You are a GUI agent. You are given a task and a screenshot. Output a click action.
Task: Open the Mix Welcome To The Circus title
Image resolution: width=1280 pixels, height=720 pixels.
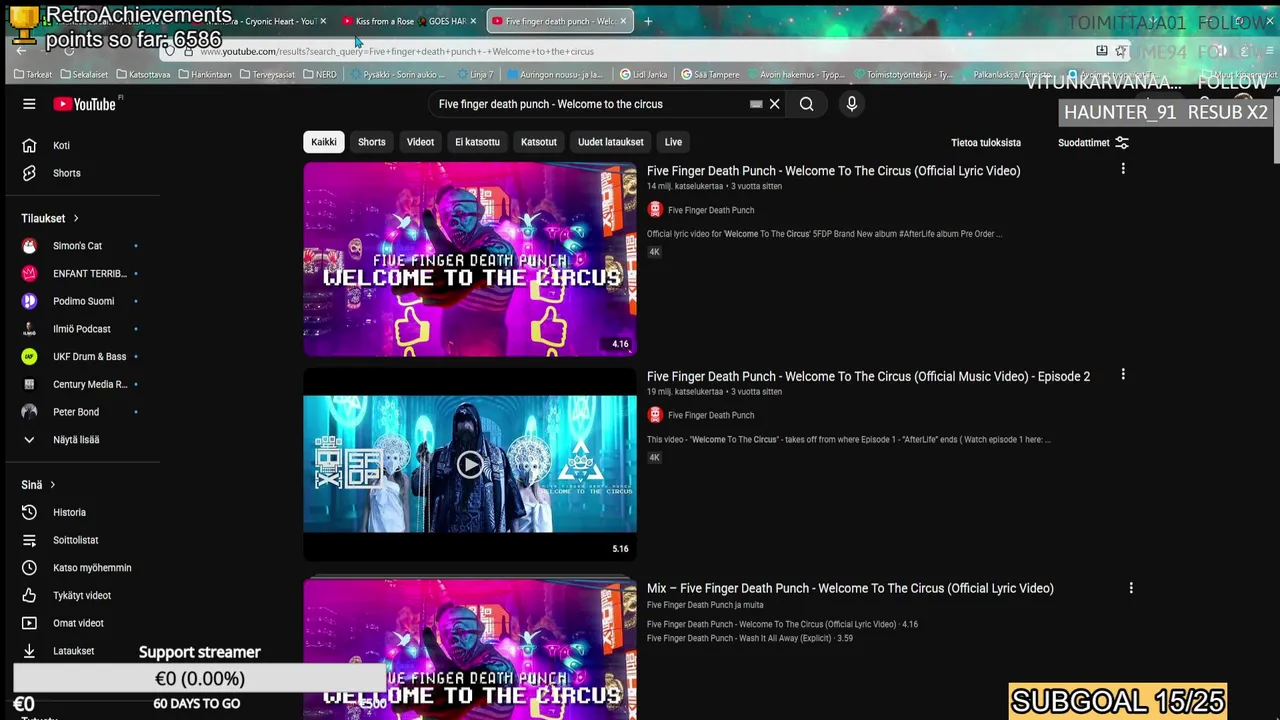[x=850, y=588]
